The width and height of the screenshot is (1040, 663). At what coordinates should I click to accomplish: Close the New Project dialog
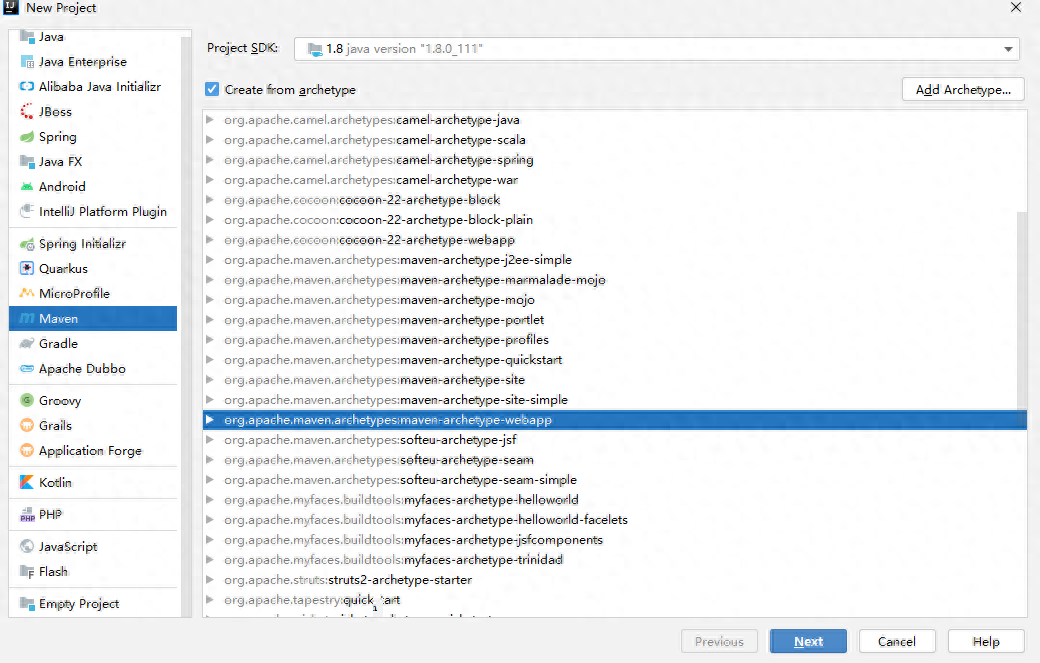pos(1015,7)
